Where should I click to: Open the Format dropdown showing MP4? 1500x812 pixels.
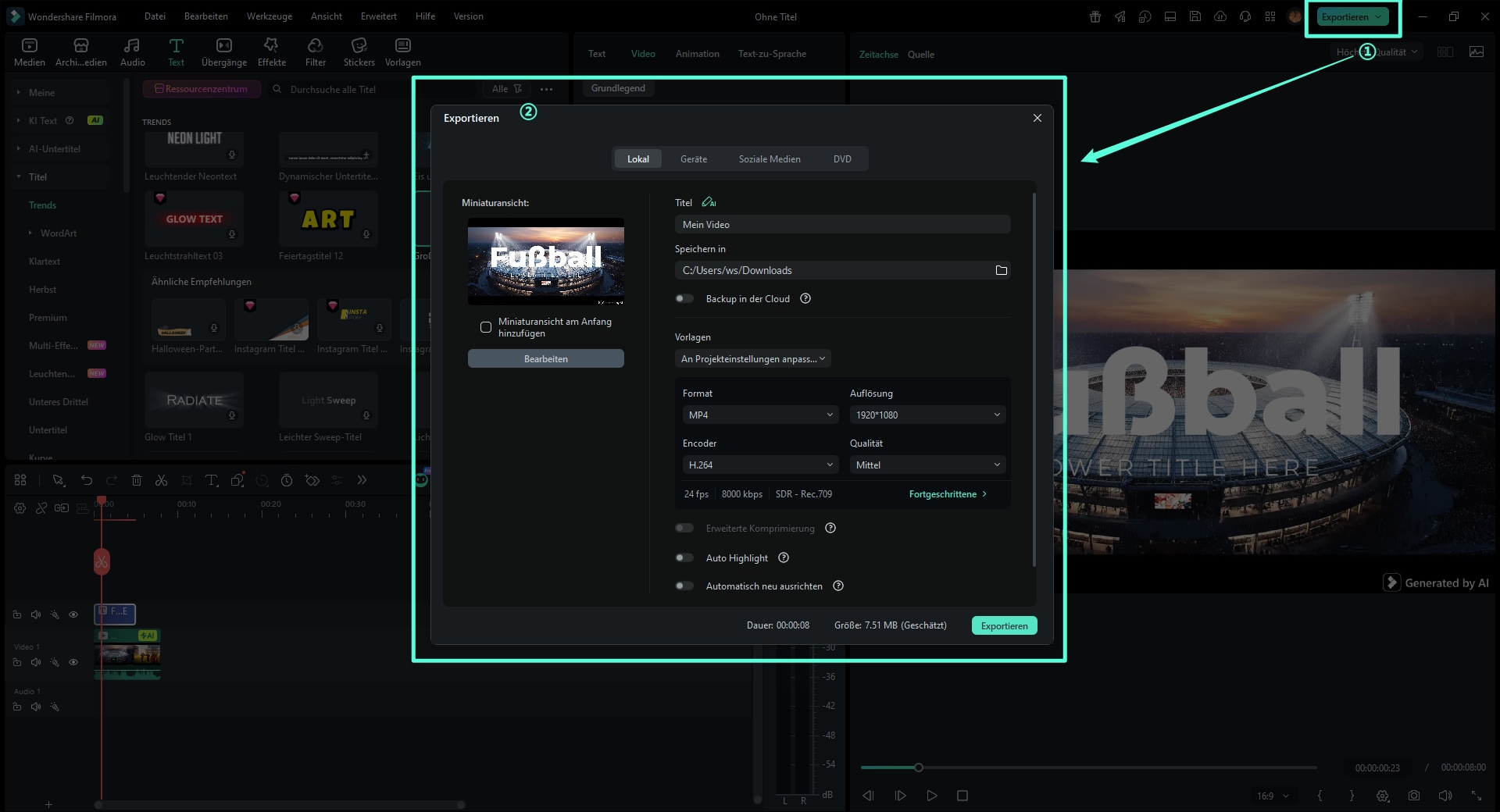point(760,415)
